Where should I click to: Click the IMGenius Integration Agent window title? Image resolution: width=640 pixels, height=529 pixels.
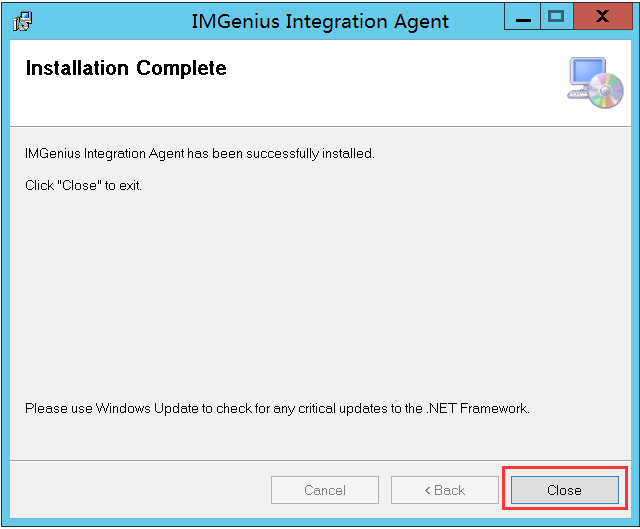click(320, 20)
